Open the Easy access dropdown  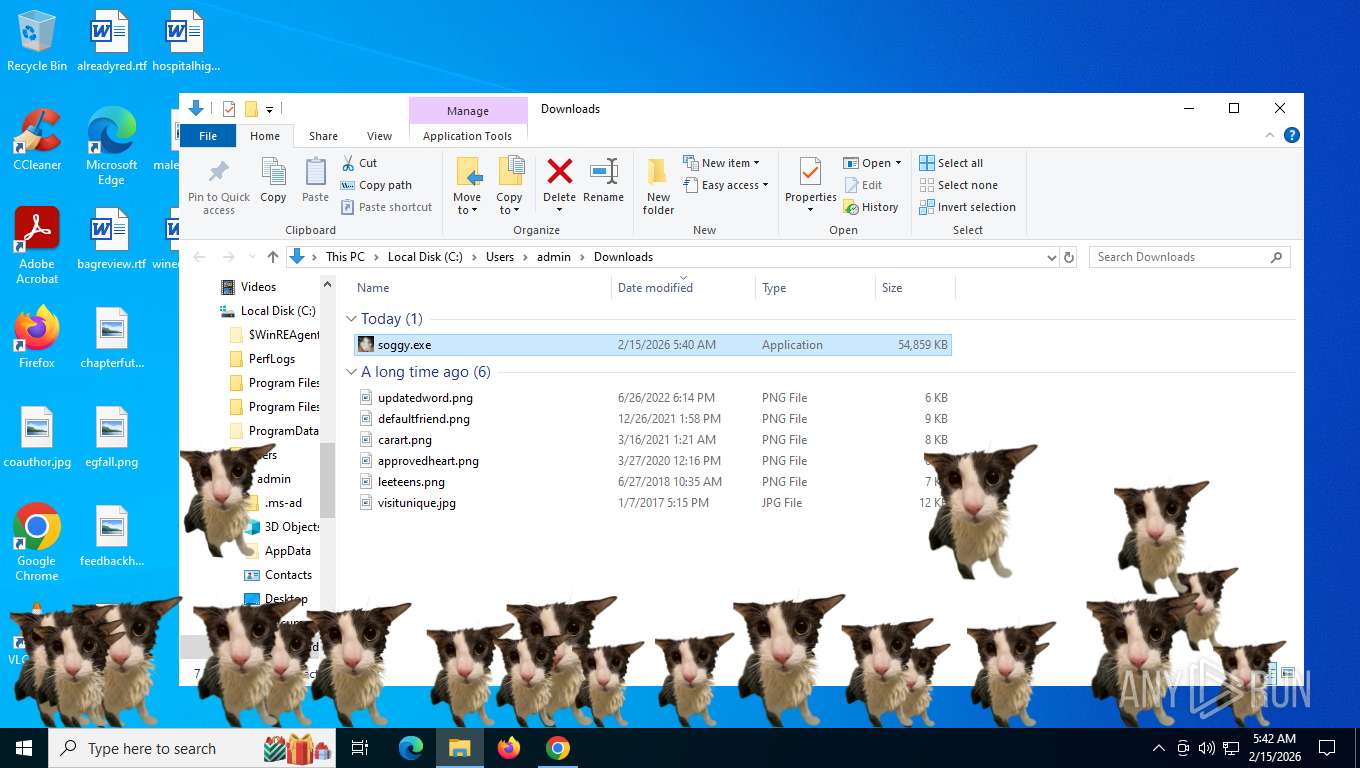point(726,185)
